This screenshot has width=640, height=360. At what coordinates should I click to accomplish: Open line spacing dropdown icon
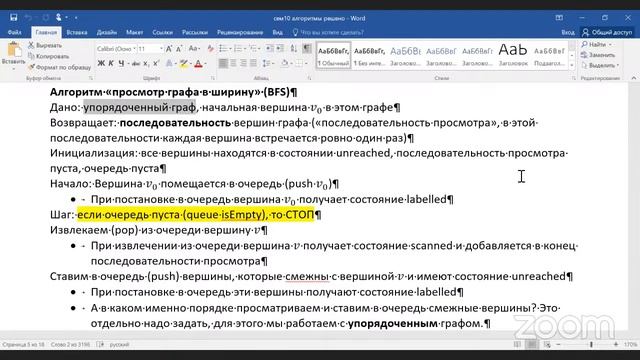pyautogui.click(x=268, y=63)
